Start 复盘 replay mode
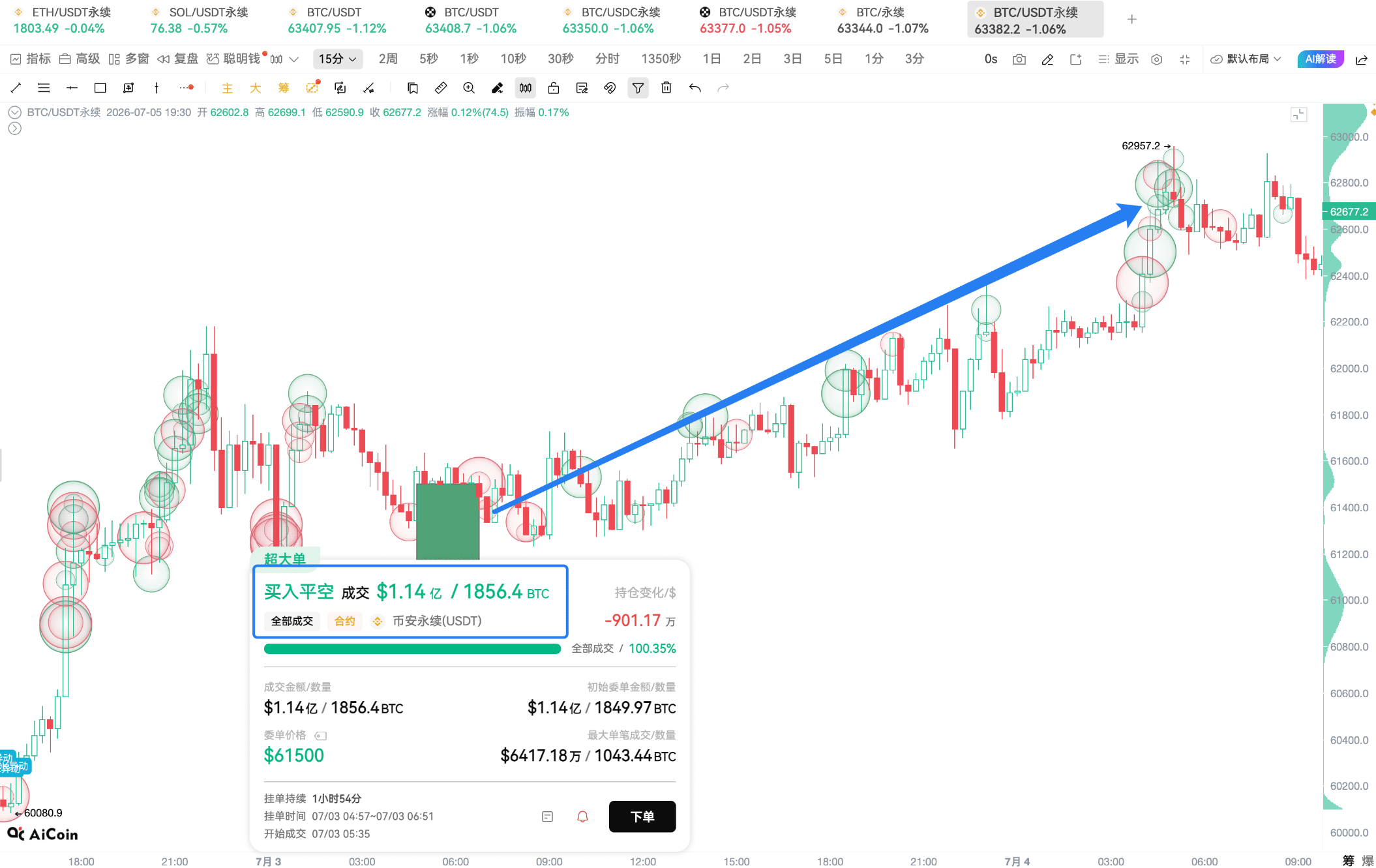This screenshot has height=868, width=1376. click(x=177, y=59)
